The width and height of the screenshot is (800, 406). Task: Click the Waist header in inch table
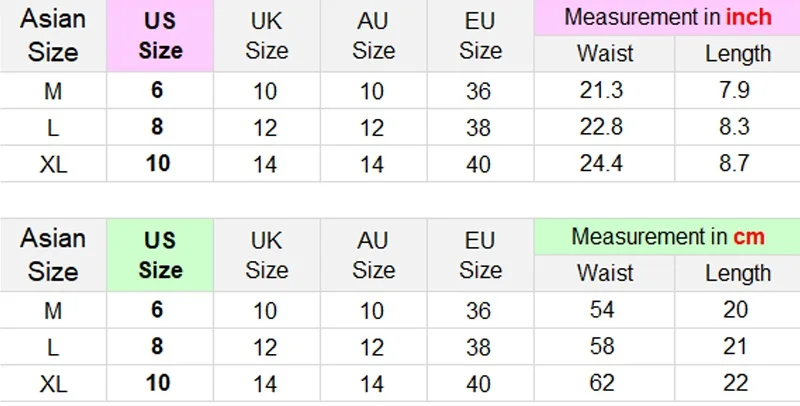pyautogui.click(x=605, y=54)
